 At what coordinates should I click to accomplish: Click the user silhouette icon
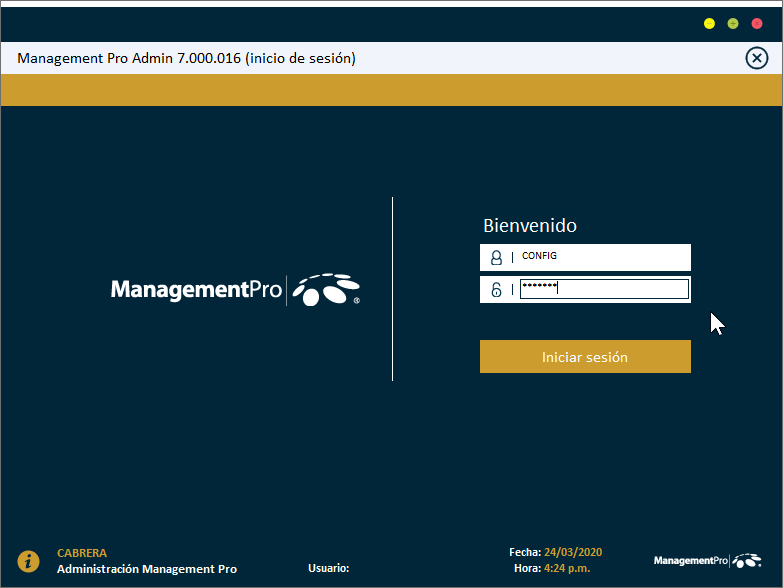tap(496, 258)
